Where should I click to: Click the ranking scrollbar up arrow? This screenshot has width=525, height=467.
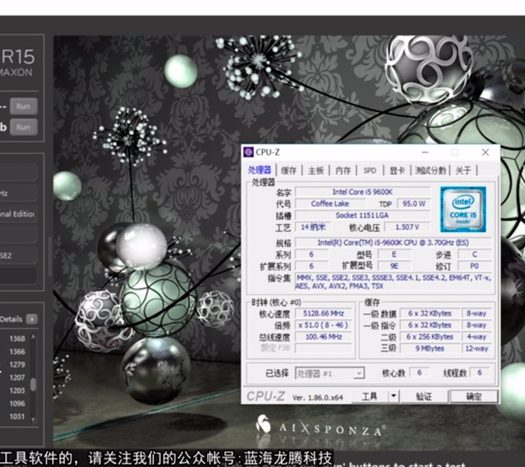[x=33, y=336]
